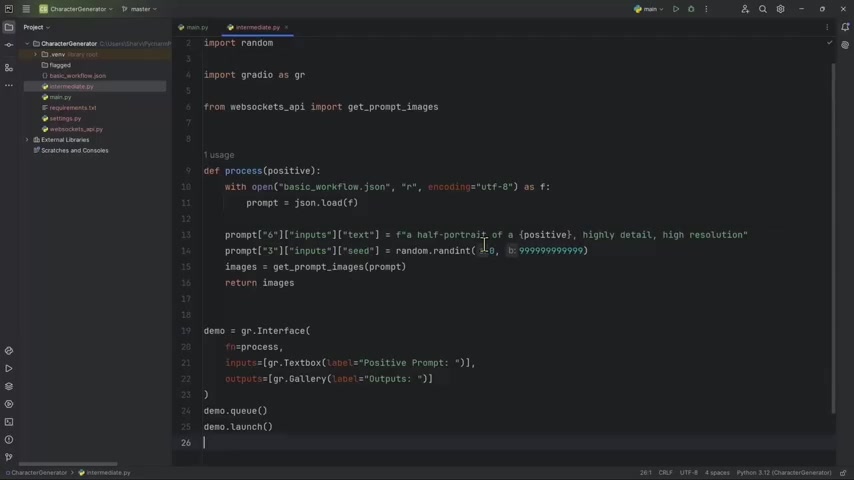Expand the .venv folder
The image size is (854, 480).
coord(36,54)
